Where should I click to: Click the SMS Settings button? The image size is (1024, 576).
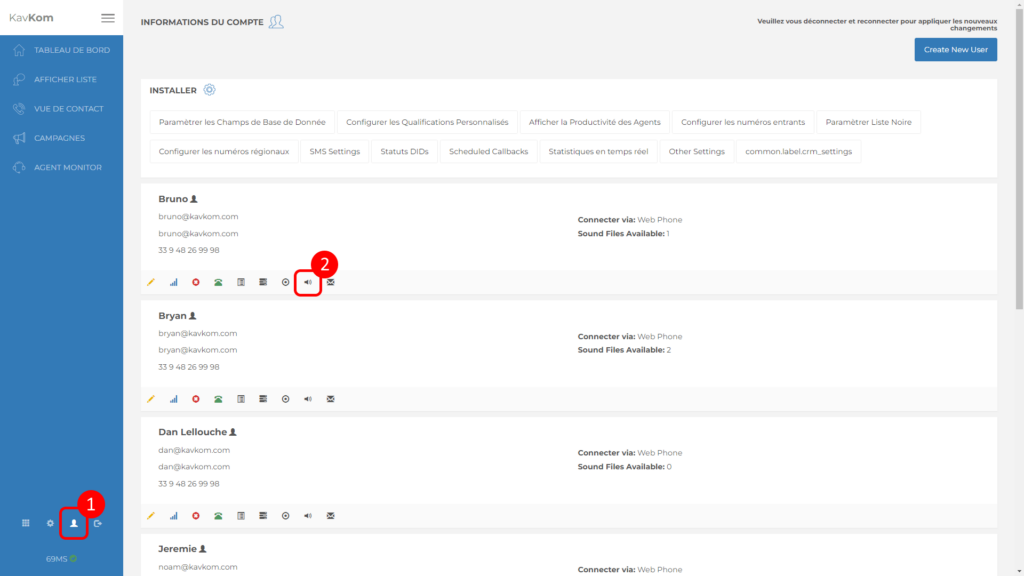coord(334,152)
